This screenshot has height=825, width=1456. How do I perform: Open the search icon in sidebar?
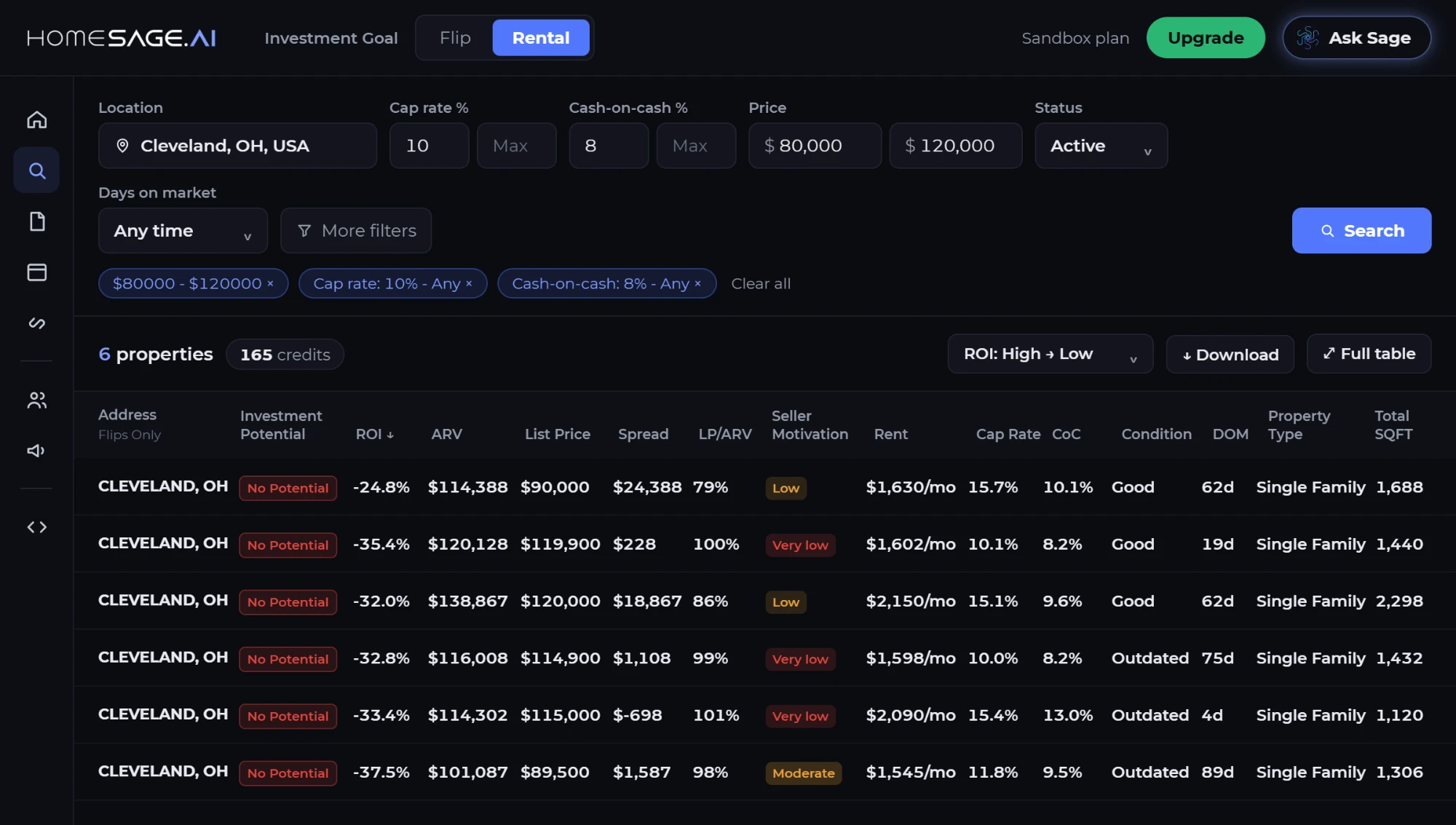pyautogui.click(x=36, y=170)
